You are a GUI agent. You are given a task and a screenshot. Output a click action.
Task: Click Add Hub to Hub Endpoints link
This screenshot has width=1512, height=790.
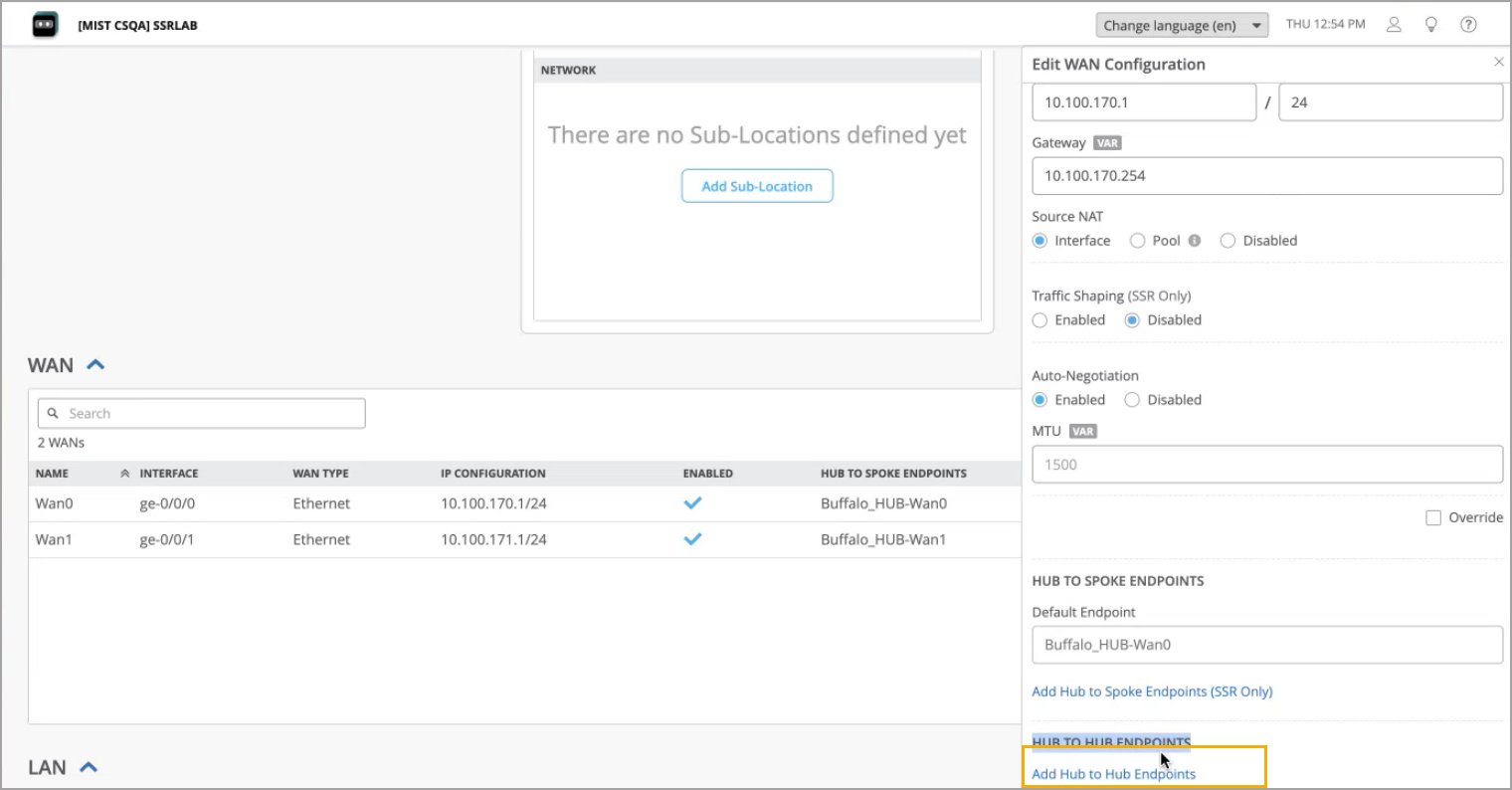click(1113, 774)
